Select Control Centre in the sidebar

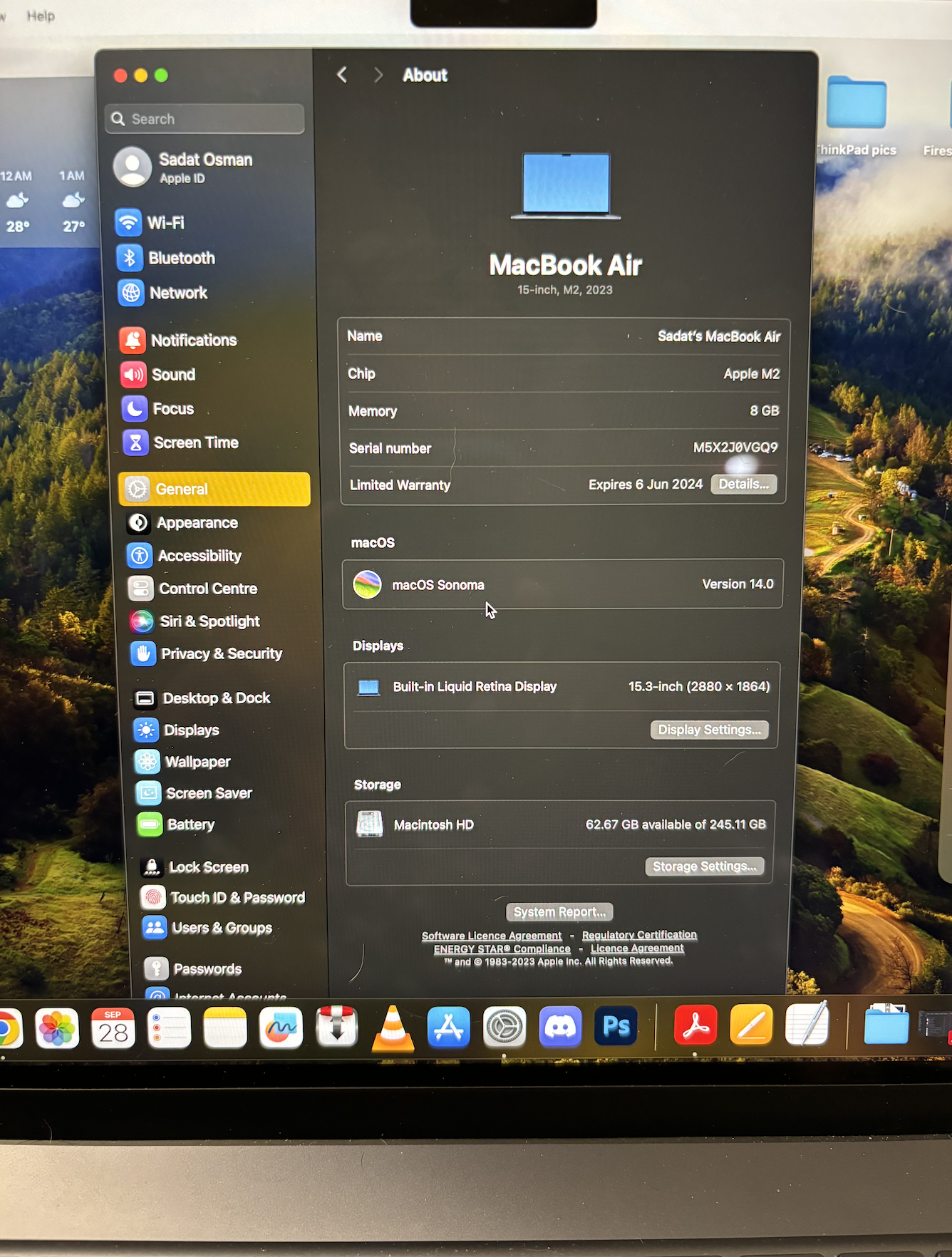tap(192, 589)
